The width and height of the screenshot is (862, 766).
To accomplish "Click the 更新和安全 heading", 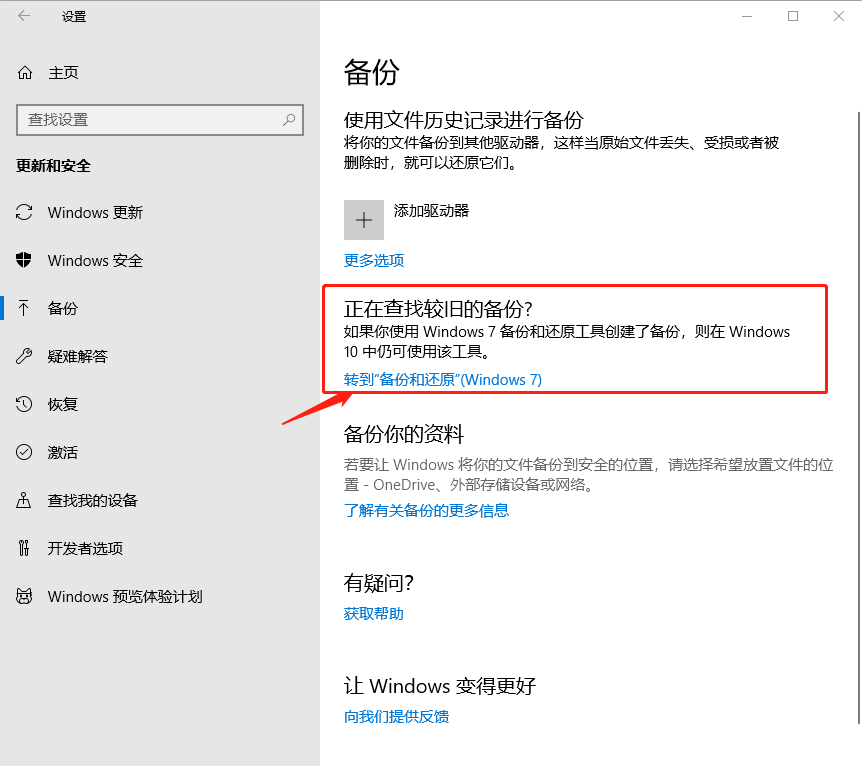I will [53, 166].
